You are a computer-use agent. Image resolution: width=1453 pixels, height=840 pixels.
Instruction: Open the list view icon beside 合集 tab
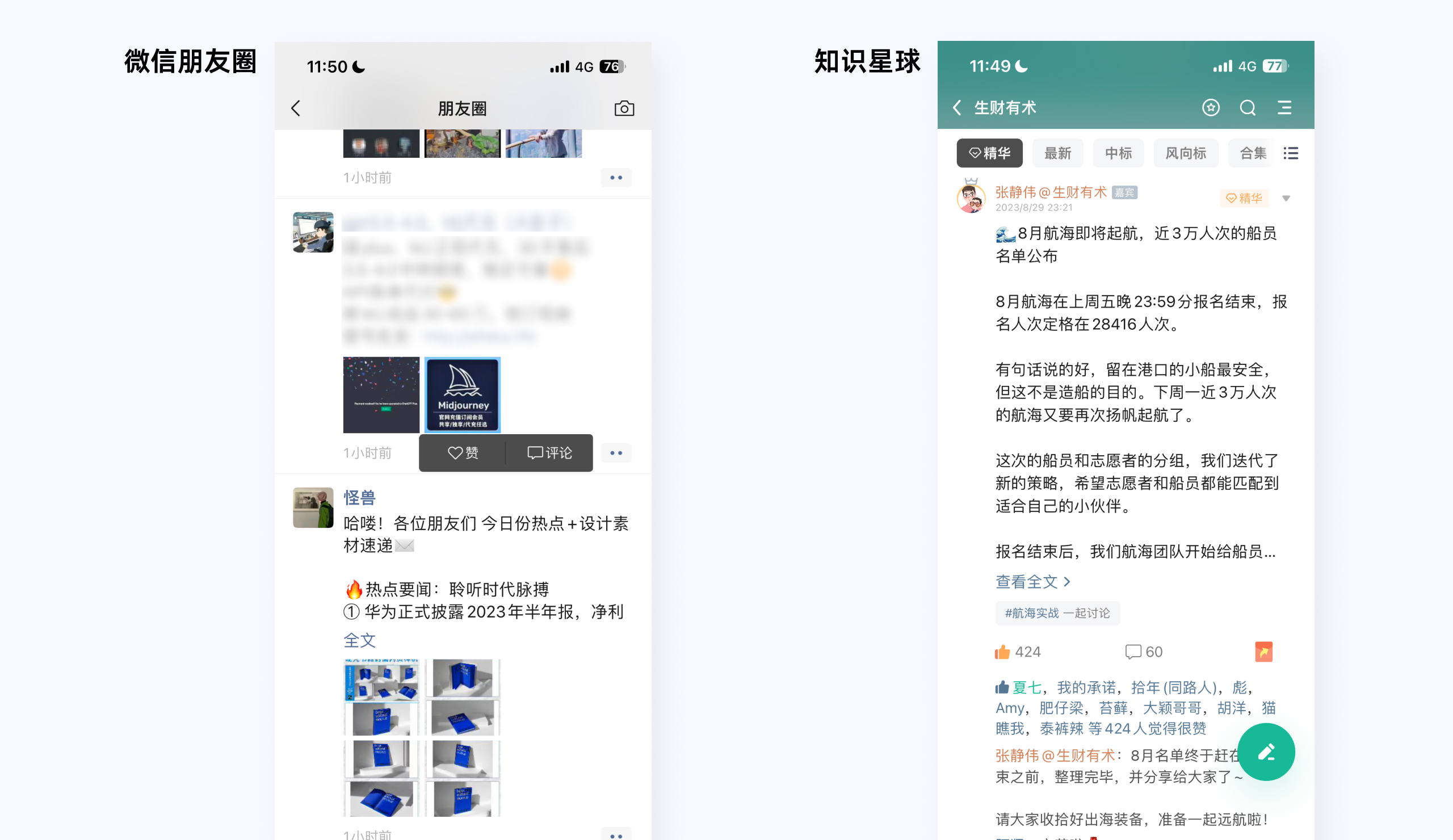1291,153
